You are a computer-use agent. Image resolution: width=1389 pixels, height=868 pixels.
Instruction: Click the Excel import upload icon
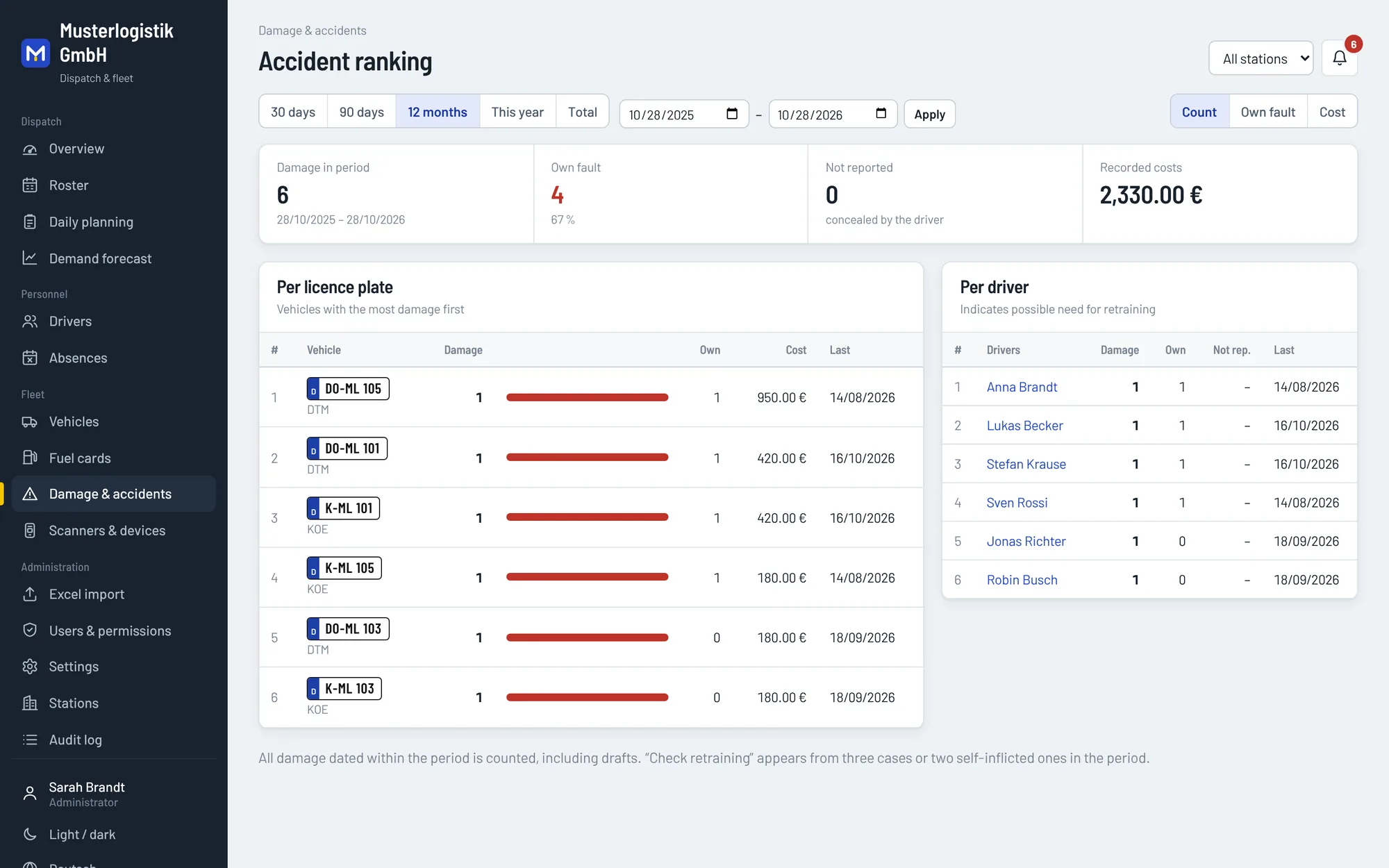(x=30, y=594)
